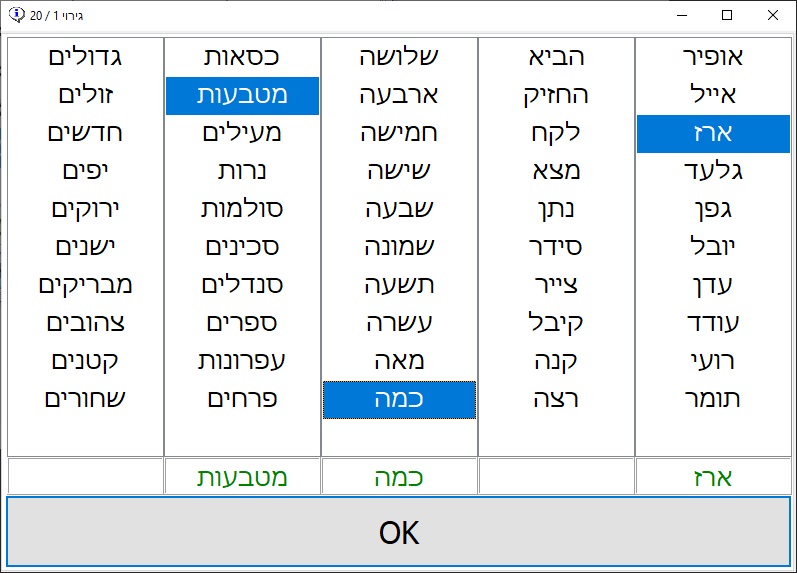
Task: Pick the adjective גדולים
Action: (85, 57)
